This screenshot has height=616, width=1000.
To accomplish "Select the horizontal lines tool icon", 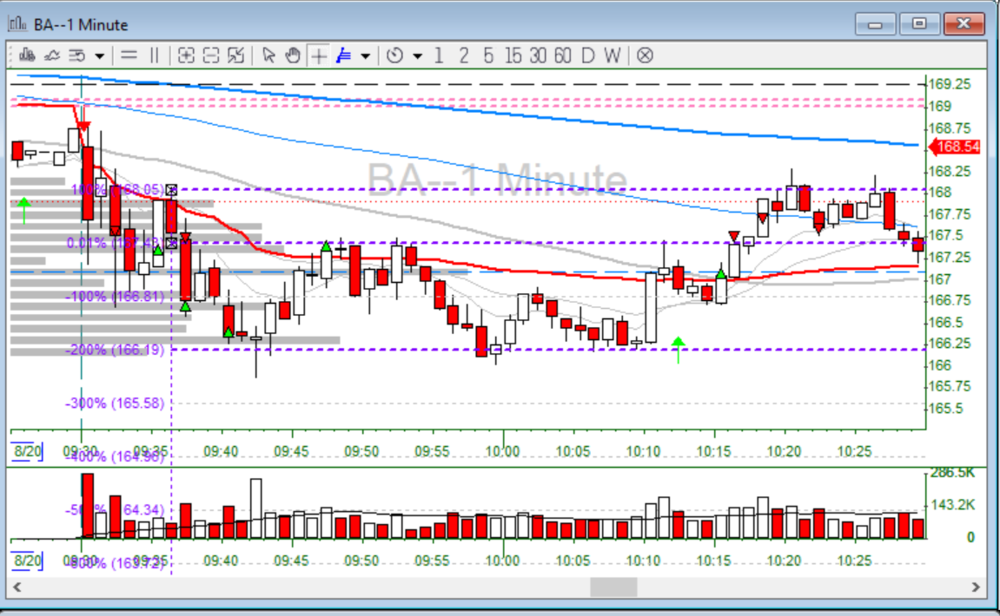I will click(x=129, y=56).
